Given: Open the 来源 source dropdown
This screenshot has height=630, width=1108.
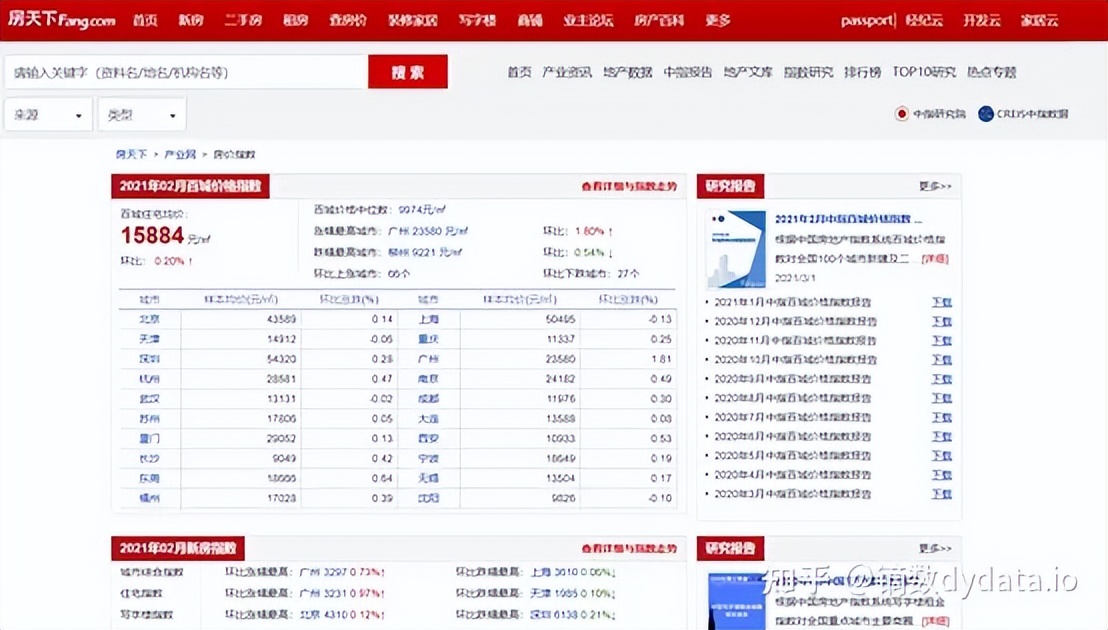Looking at the screenshot, I should pyautogui.click(x=47, y=114).
